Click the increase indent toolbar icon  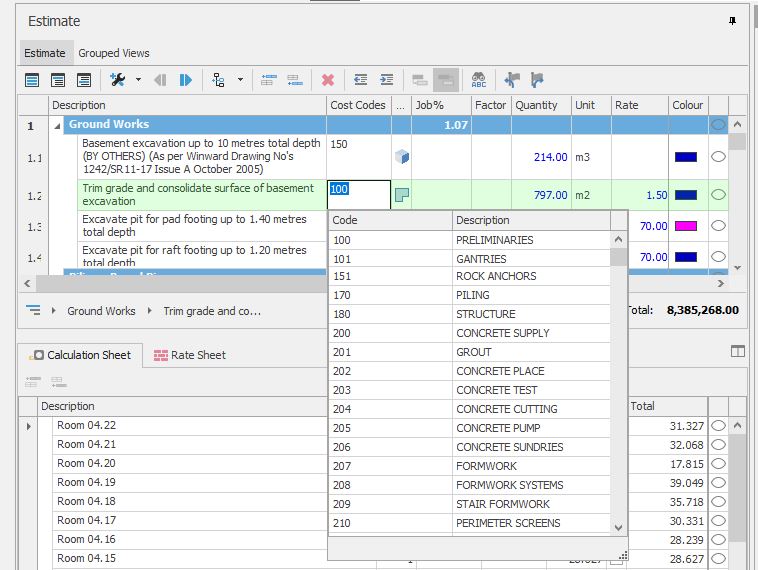point(387,80)
